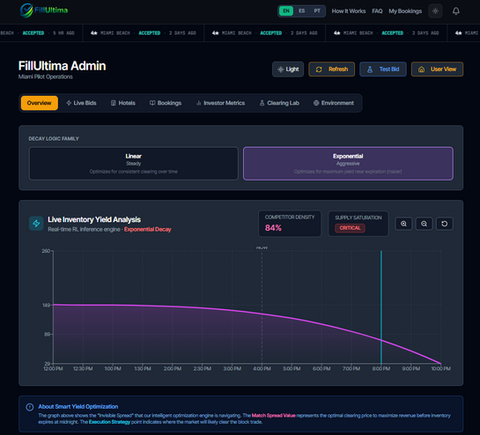Reset the yield chart zoom
This screenshot has width=480, height=435.
(444, 224)
